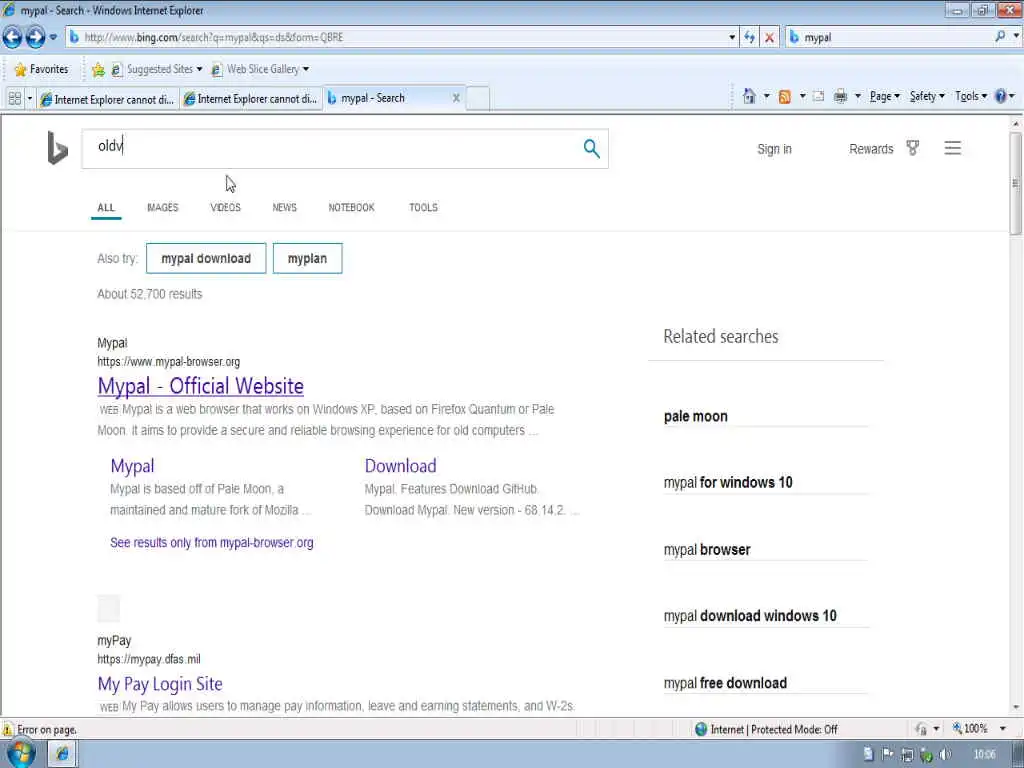
Task: Open a new blank tab
Action: (x=478, y=99)
